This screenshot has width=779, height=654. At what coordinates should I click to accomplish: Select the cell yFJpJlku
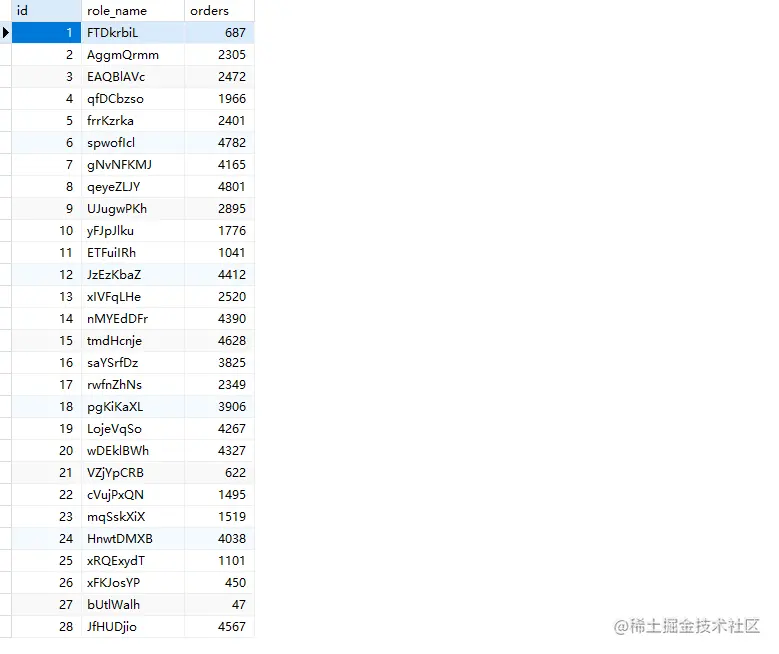(133, 231)
